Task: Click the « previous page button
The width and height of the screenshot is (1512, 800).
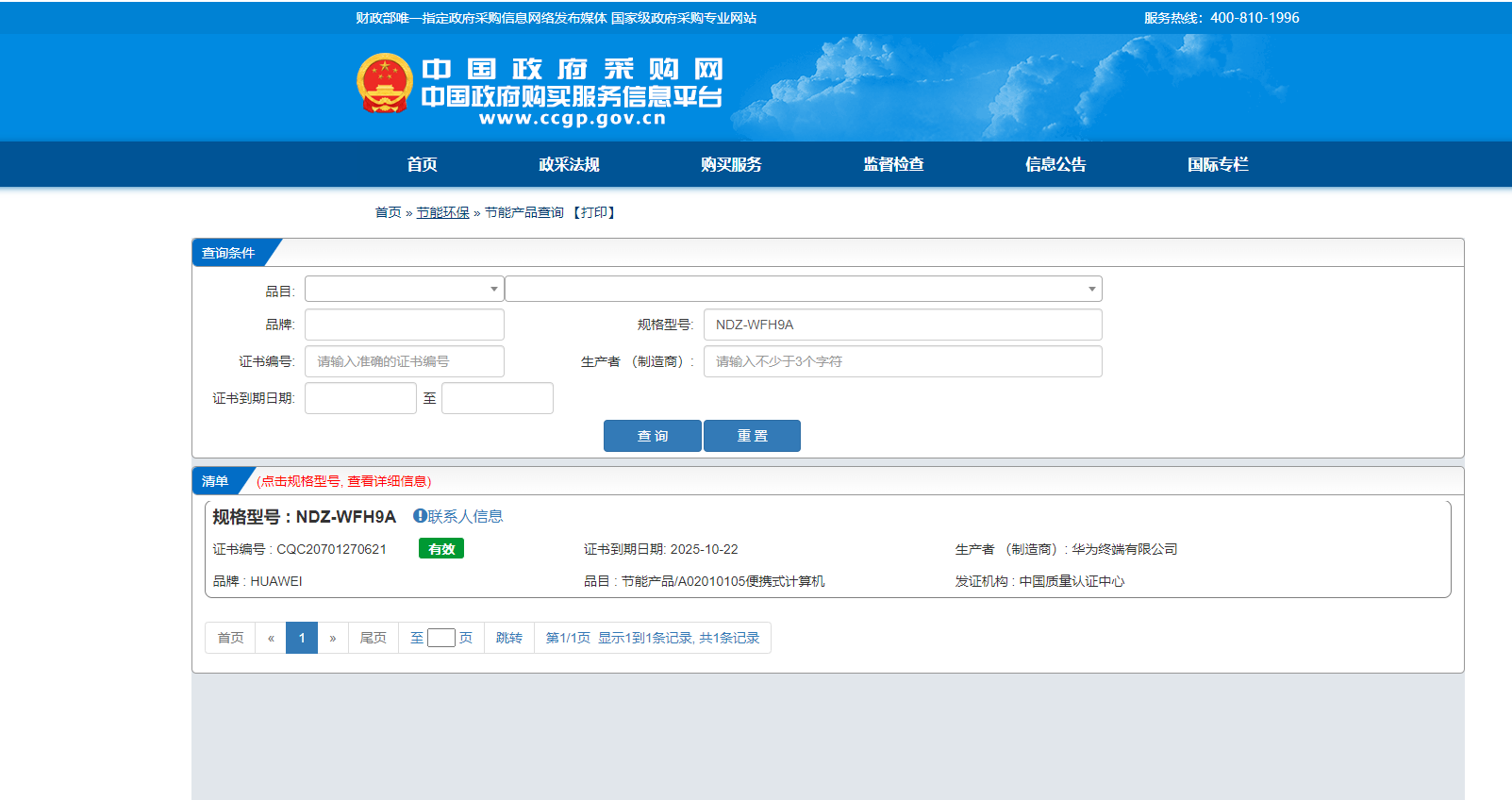Action: point(271,638)
